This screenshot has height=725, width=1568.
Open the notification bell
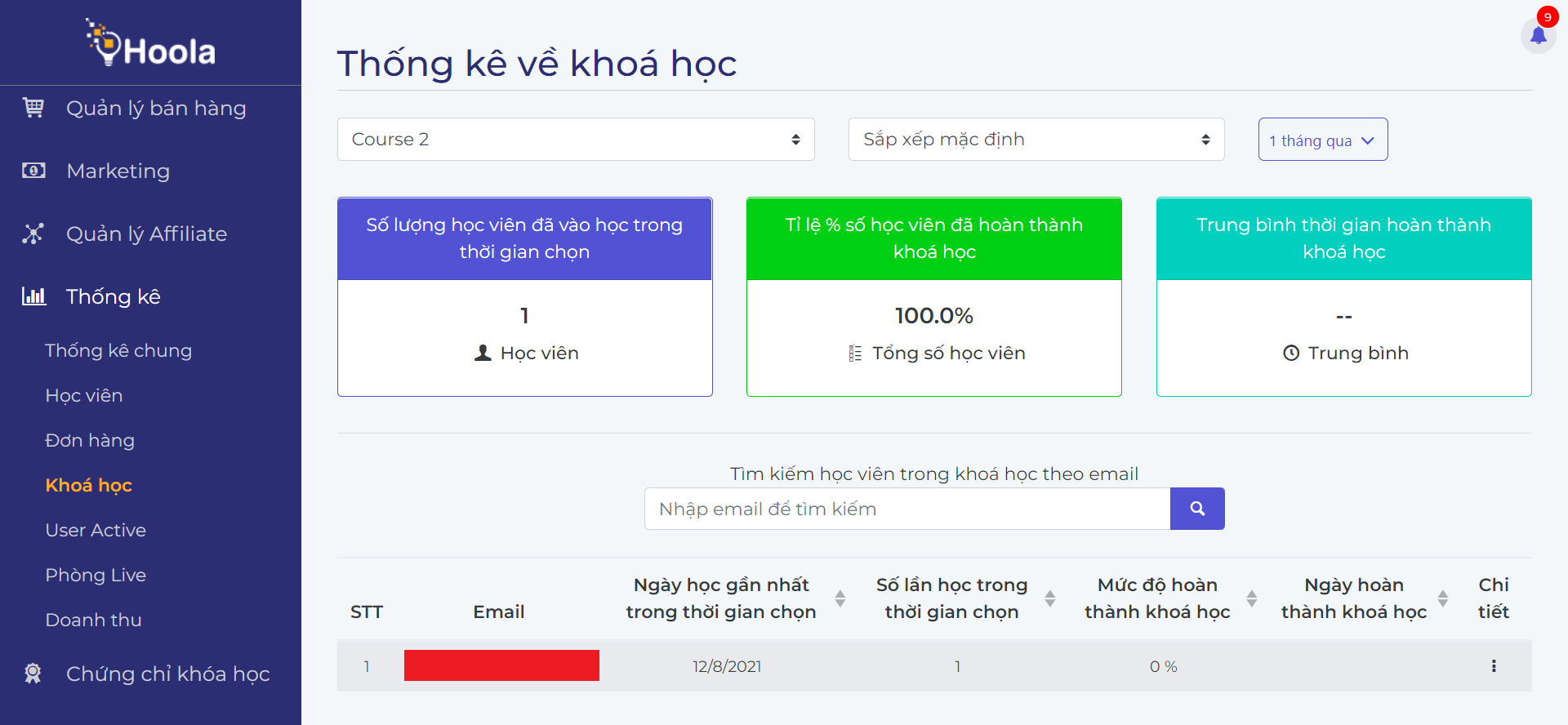[1538, 35]
